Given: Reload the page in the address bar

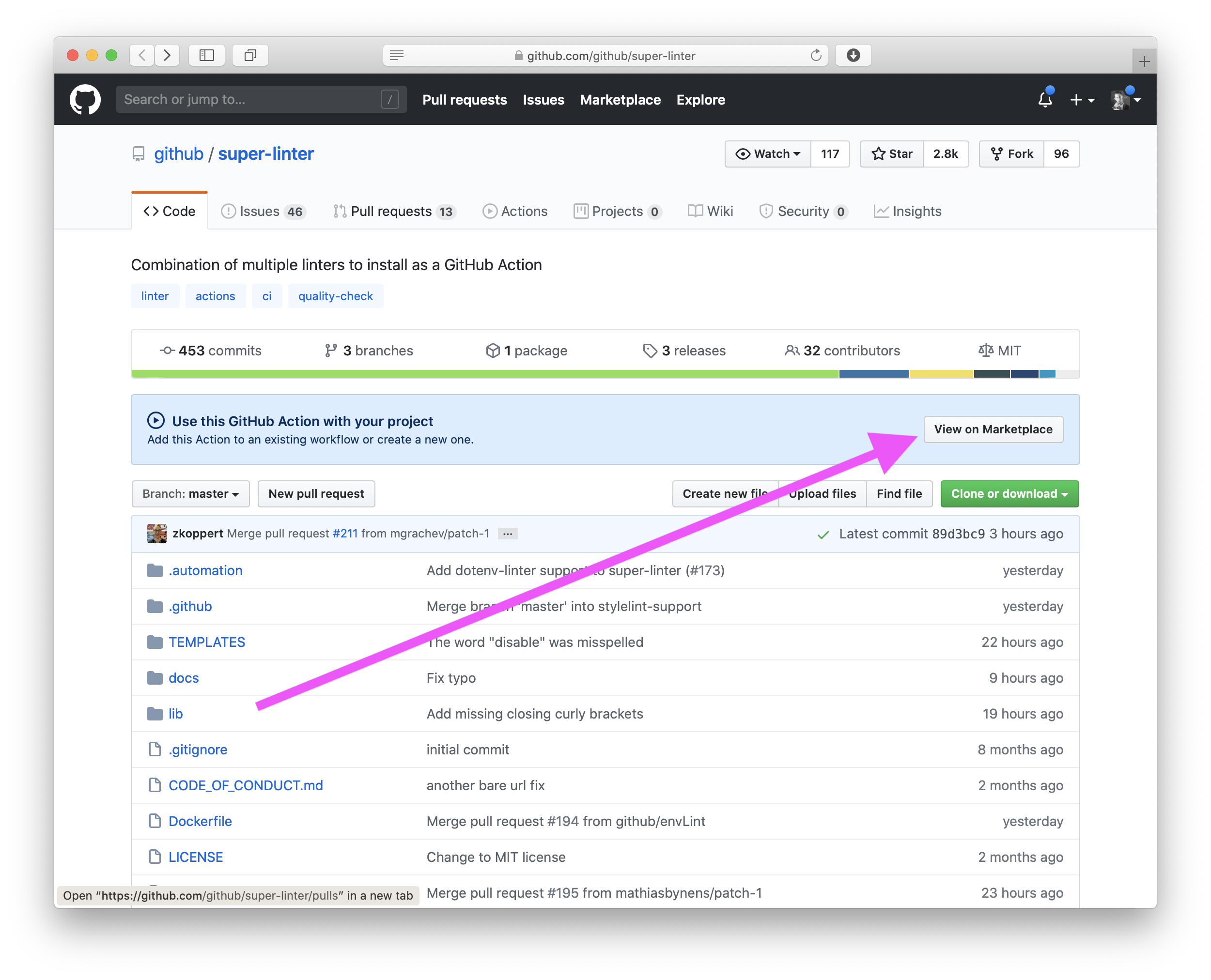Looking at the screenshot, I should (x=816, y=55).
